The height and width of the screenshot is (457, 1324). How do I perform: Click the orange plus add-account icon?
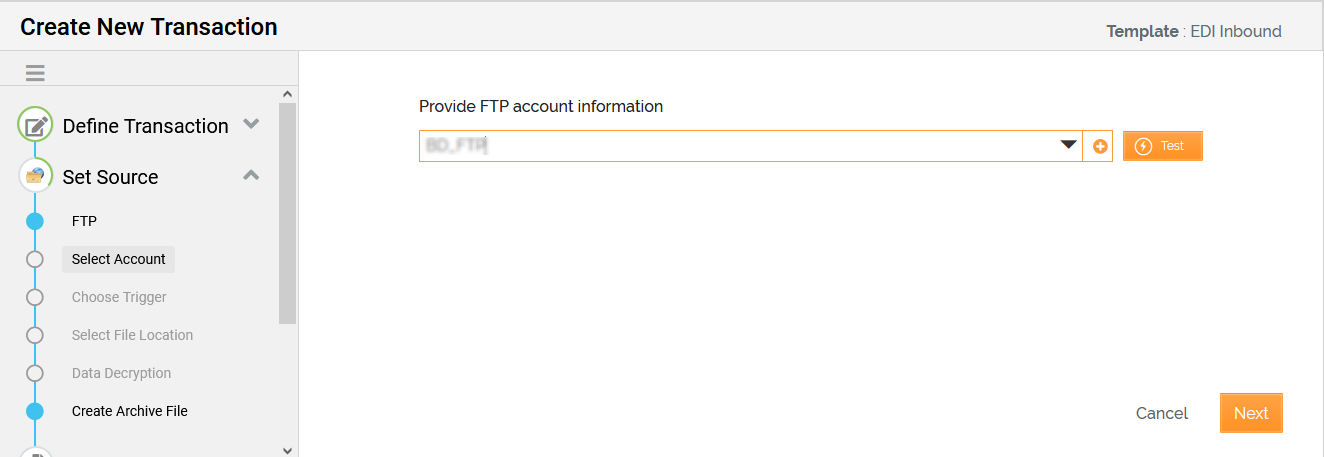pos(1100,146)
